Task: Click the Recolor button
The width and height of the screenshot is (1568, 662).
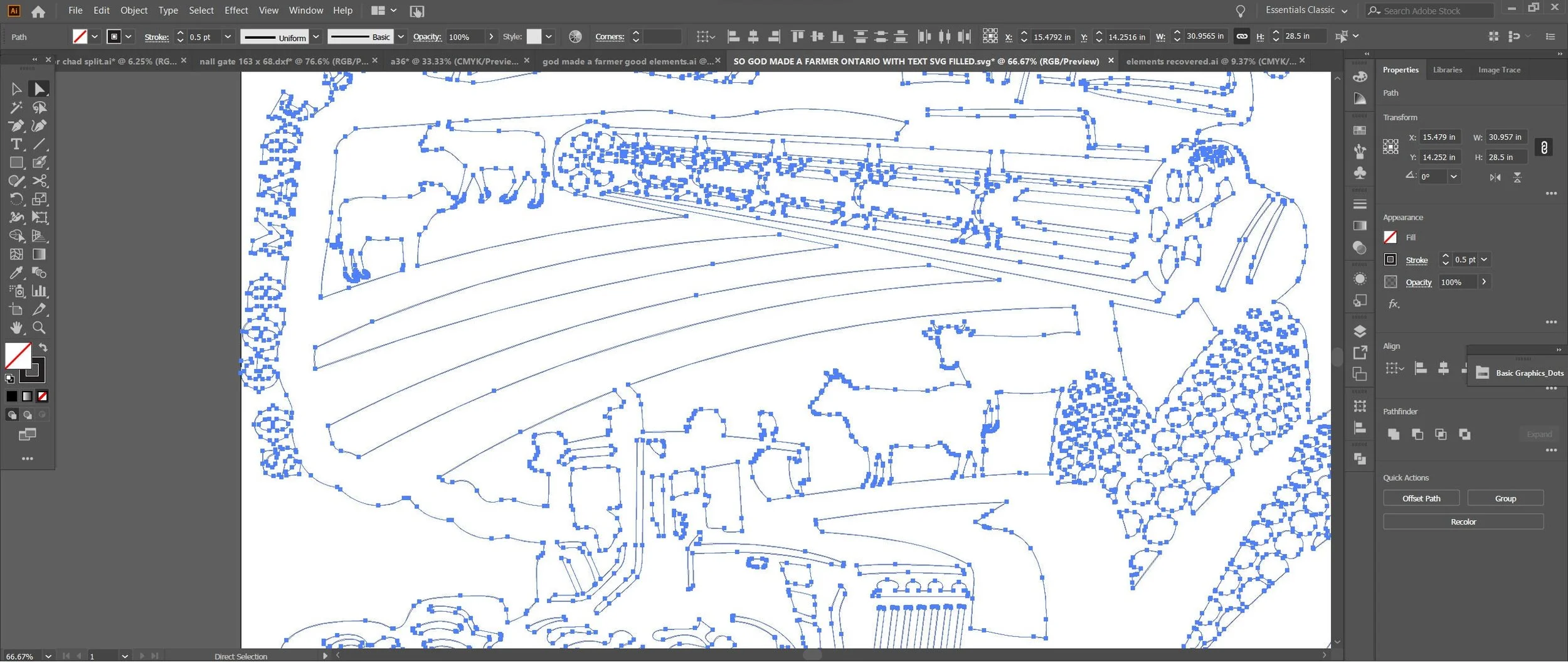Action: [x=1463, y=522]
